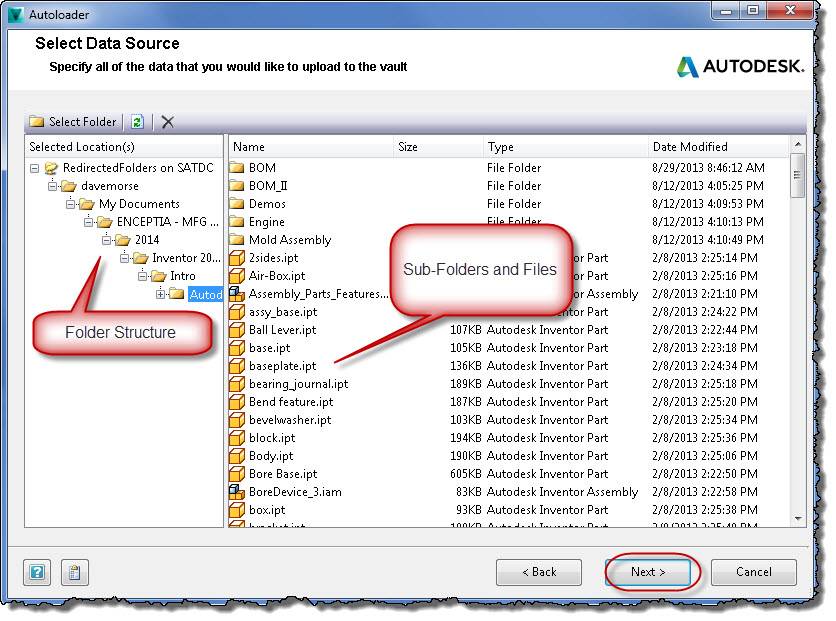Click the X remove-folder icon in toolbar
This screenshot has width=836, height=621.
click(167, 122)
